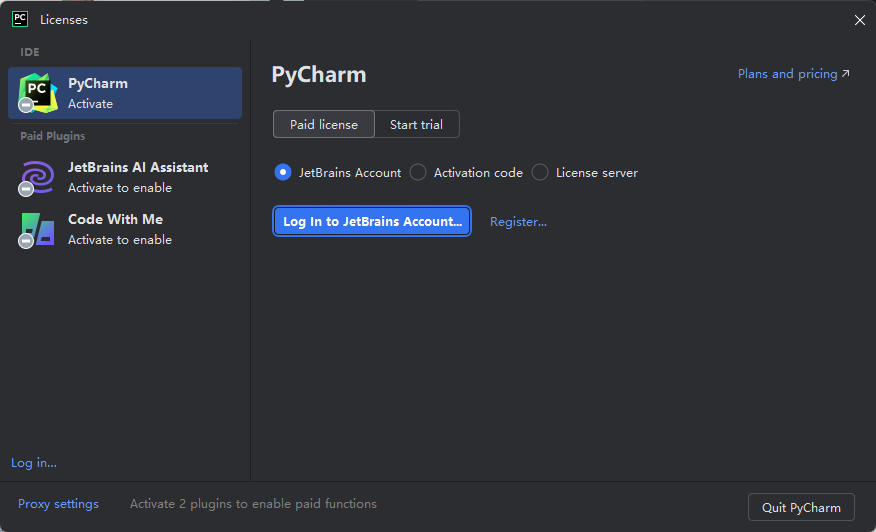Switch to the Start trial tab
Viewport: 876px width, 532px height.
point(416,124)
